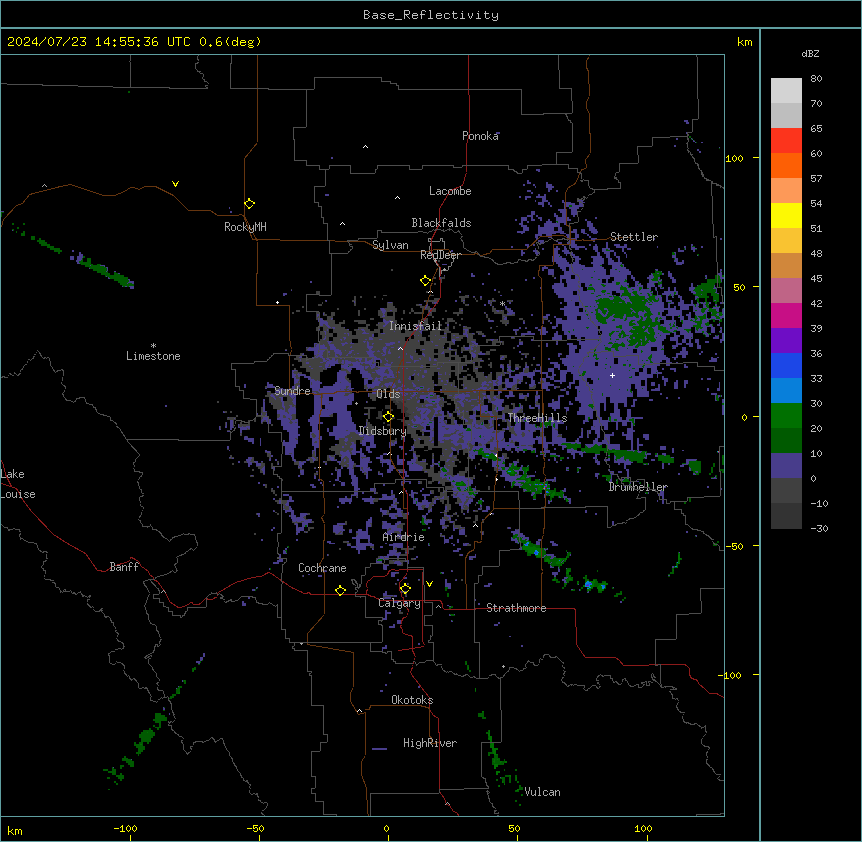
Task: Click the yellow V marker northwest of RockyMH
Action: click(175, 184)
